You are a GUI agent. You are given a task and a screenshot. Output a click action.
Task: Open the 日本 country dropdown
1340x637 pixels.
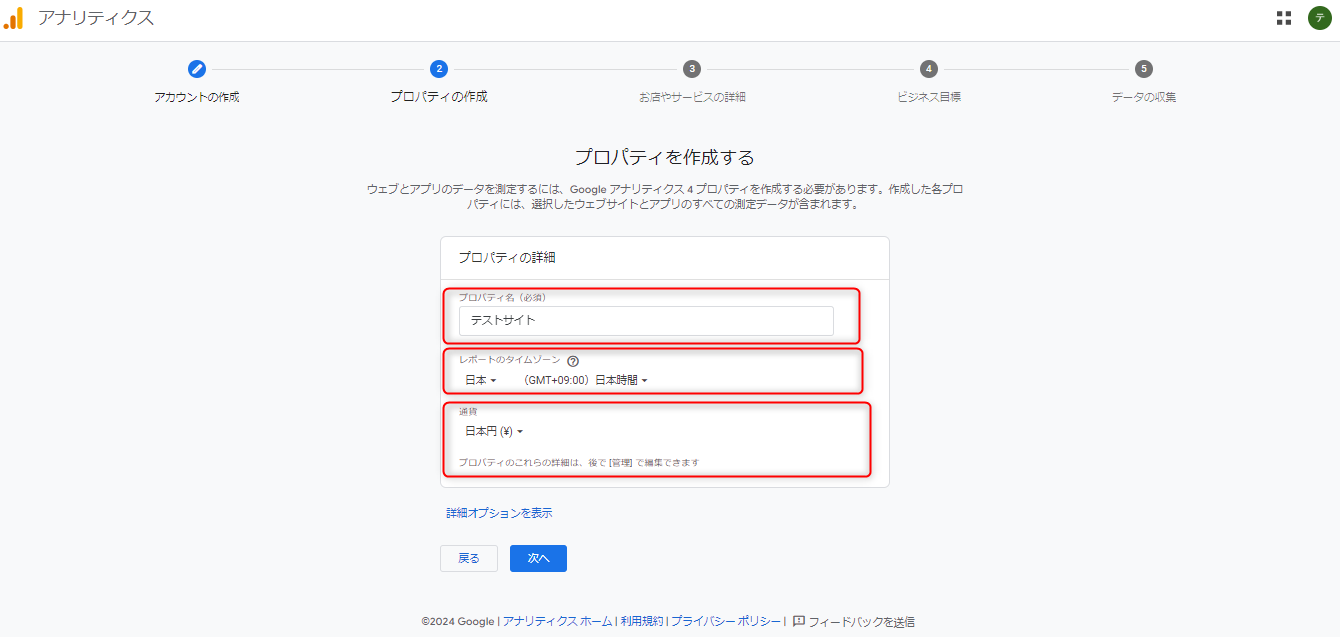pos(481,380)
